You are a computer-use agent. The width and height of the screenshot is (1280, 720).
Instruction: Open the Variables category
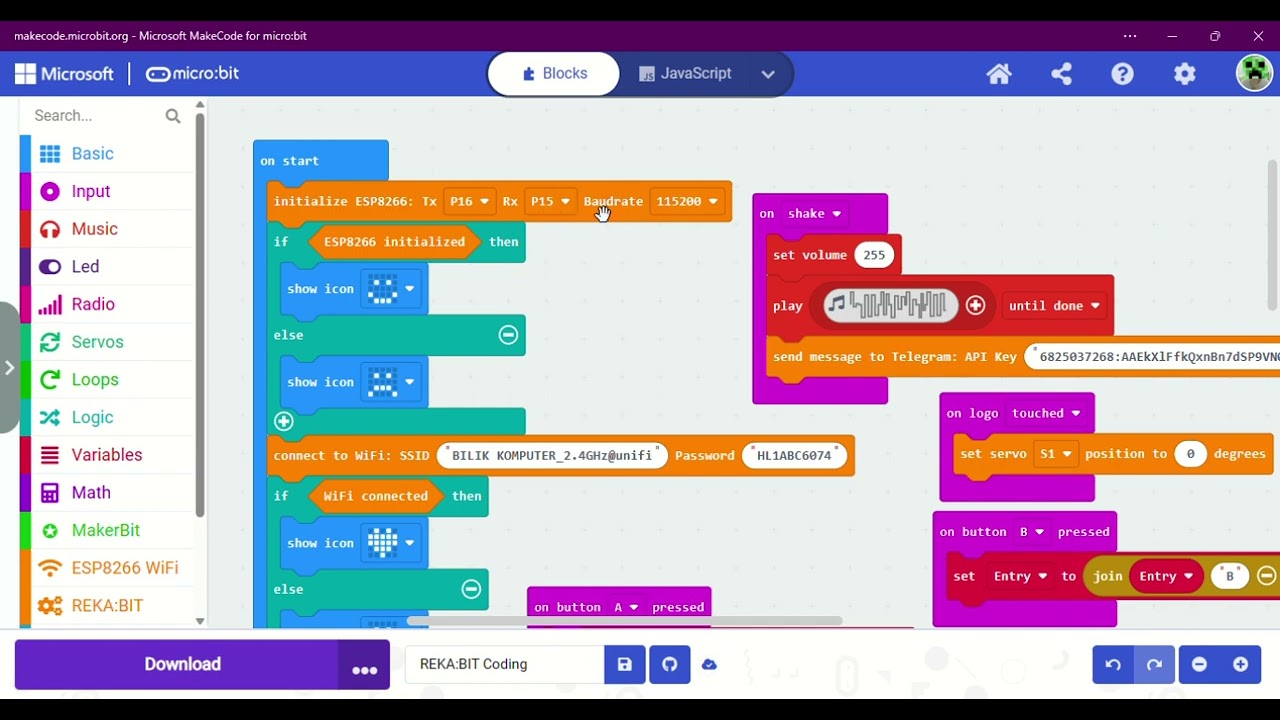[107, 455]
